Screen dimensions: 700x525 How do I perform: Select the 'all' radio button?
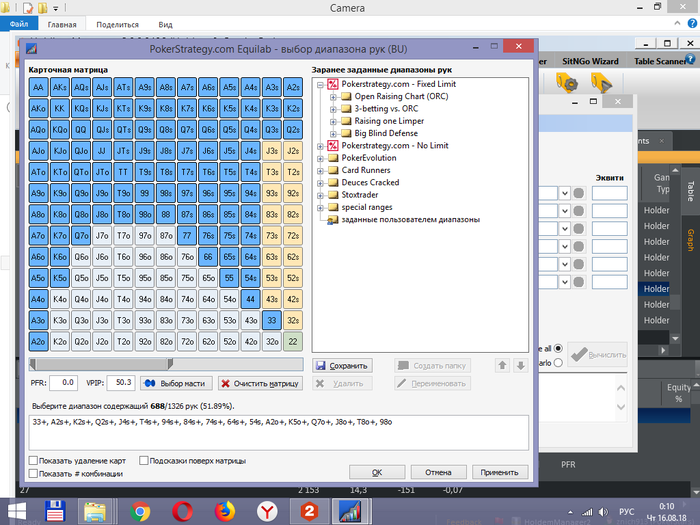click(558, 348)
